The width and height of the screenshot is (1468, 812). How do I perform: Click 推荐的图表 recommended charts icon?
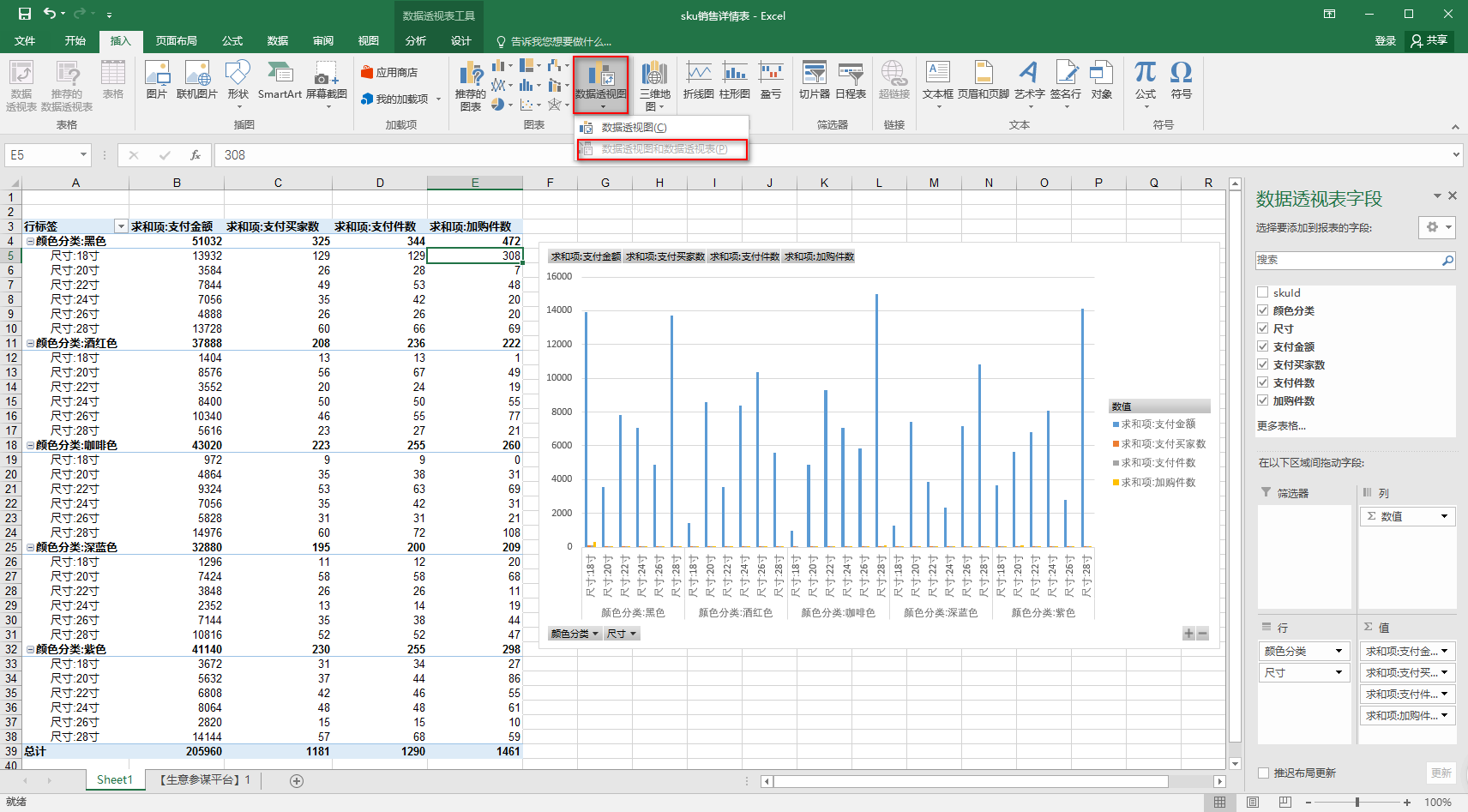coord(471,86)
